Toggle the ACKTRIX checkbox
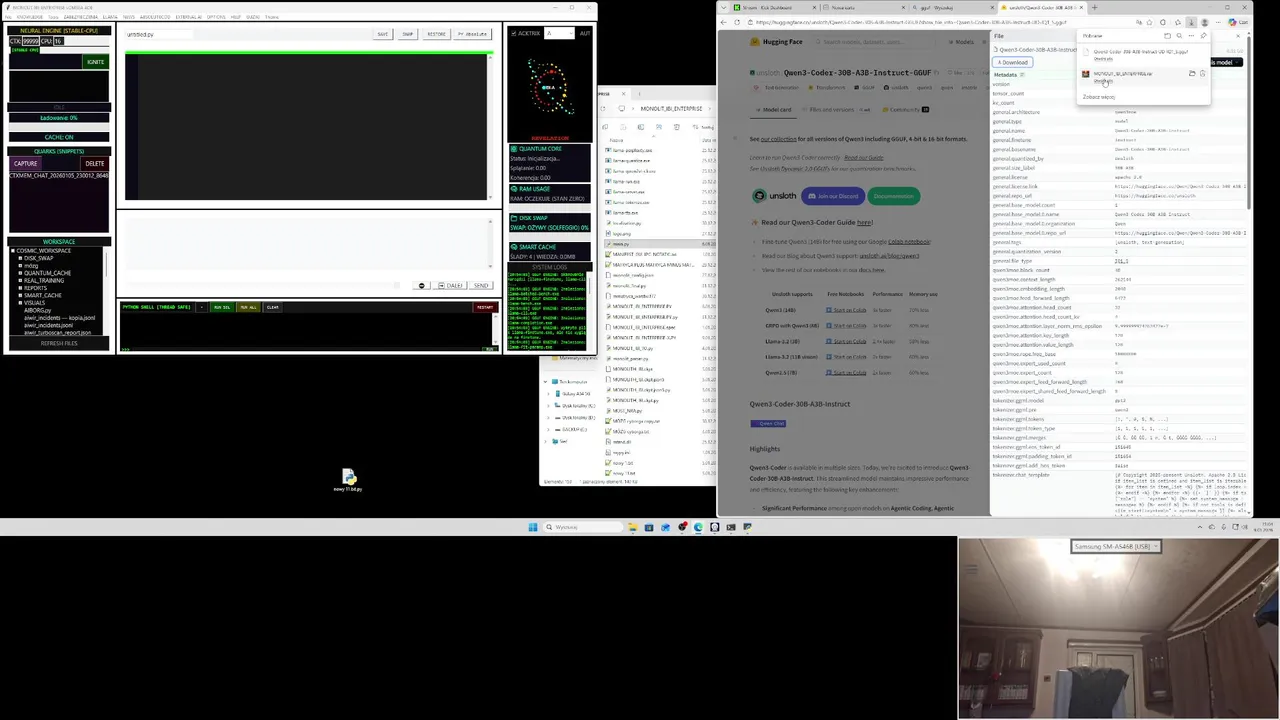The width and height of the screenshot is (1280, 720). 514,33
